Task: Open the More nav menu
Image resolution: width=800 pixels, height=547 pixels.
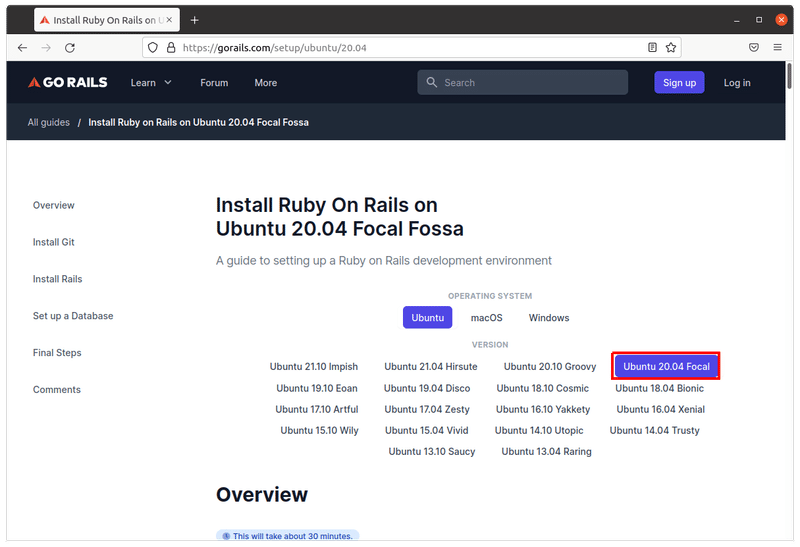Action: 265,83
